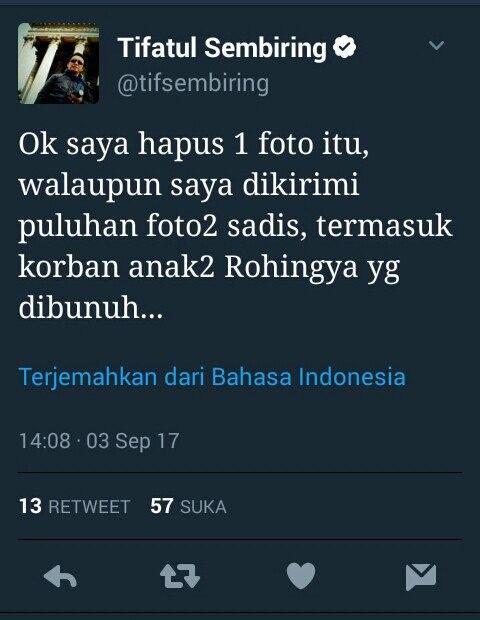
Task: Click the number 57 likes count
Action: pos(161,506)
